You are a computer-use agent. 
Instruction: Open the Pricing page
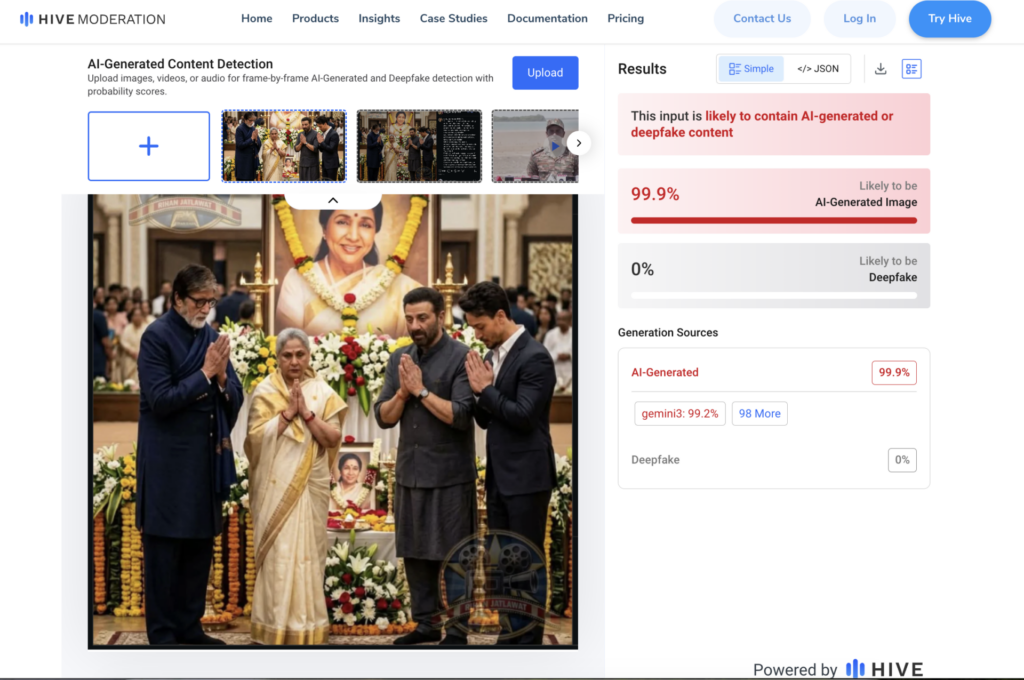[625, 19]
